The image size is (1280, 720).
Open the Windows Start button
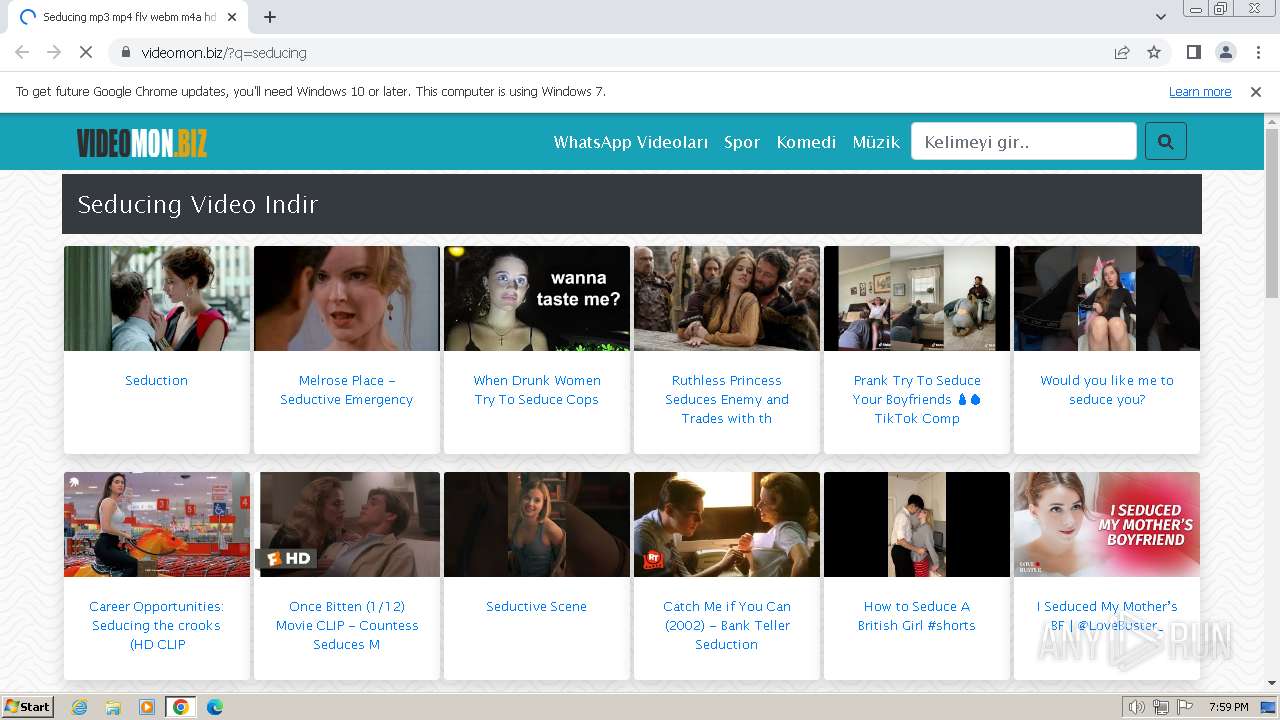tap(28, 706)
